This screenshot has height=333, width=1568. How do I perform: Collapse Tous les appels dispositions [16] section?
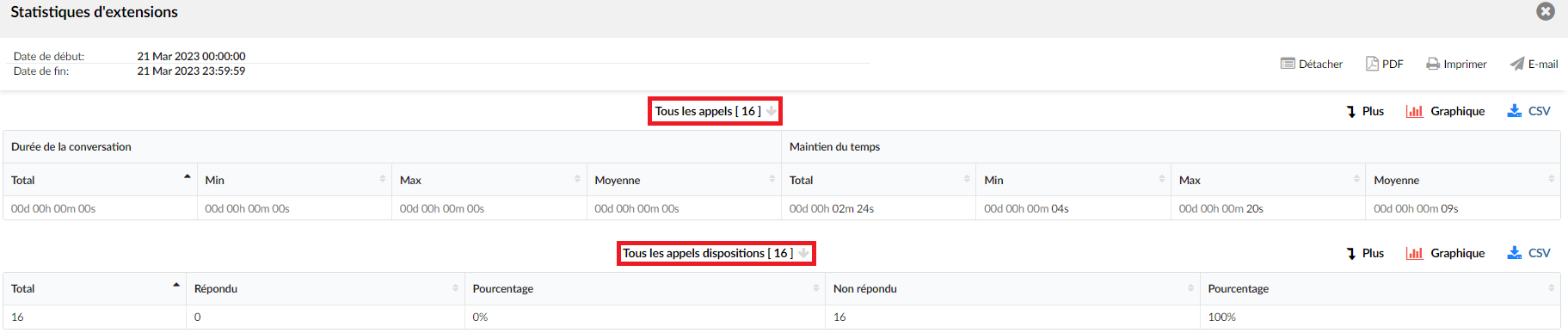(x=803, y=253)
